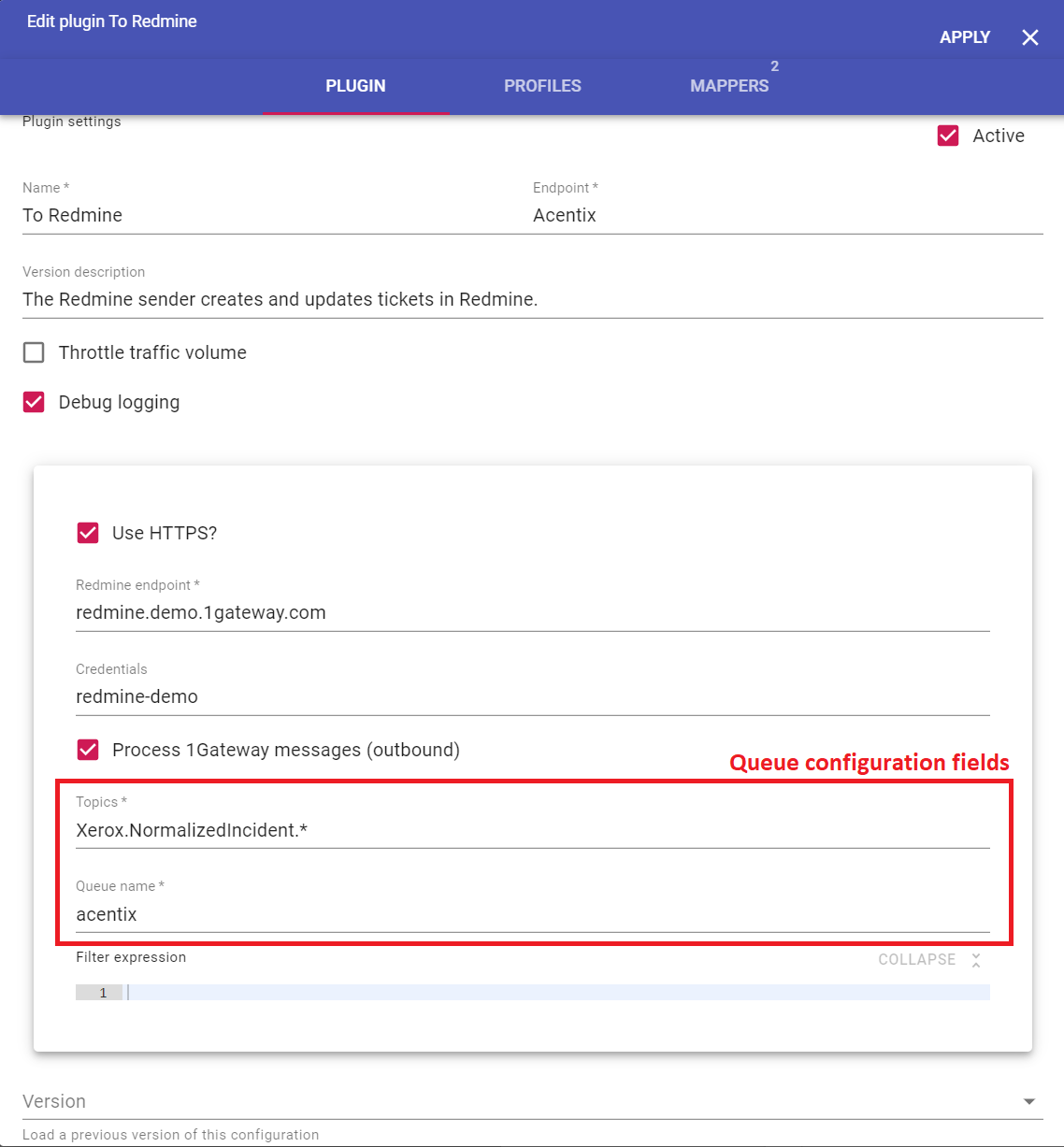Click the Topics input field
Screen dimensions: 1064x1147
coord(531,830)
